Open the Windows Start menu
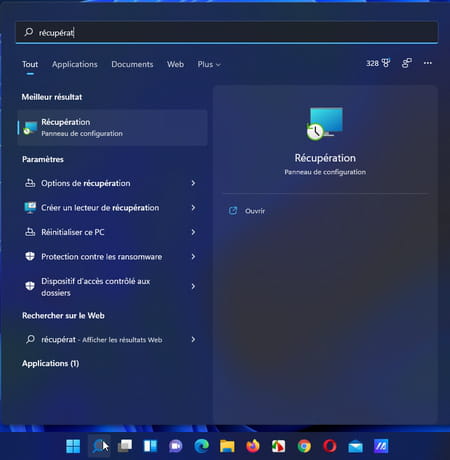This screenshot has width=450, height=460. [73, 446]
